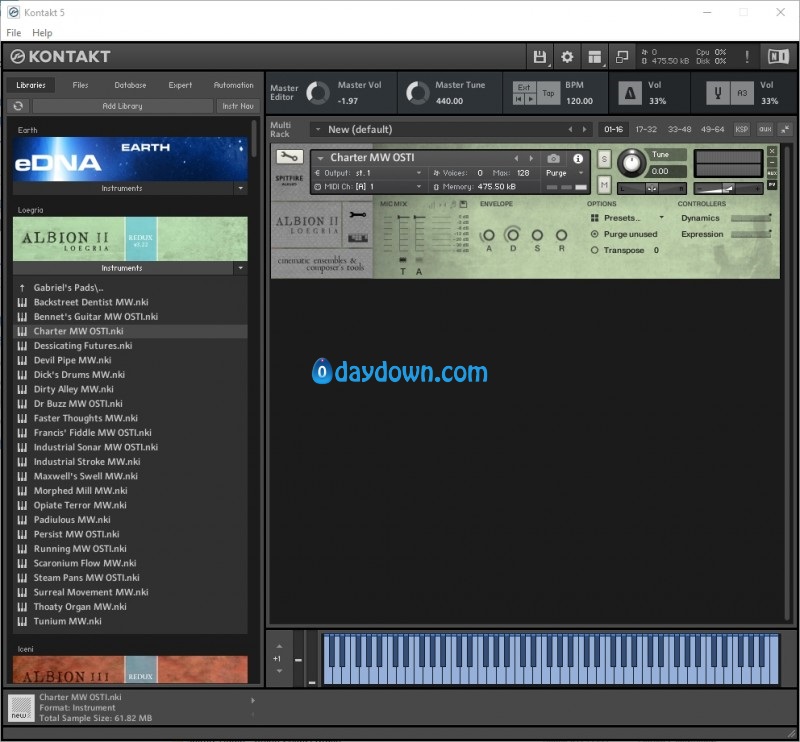800x742 pixels.
Task: Expand the Albion II Instruments dropdown arrow
Action: coord(240,268)
